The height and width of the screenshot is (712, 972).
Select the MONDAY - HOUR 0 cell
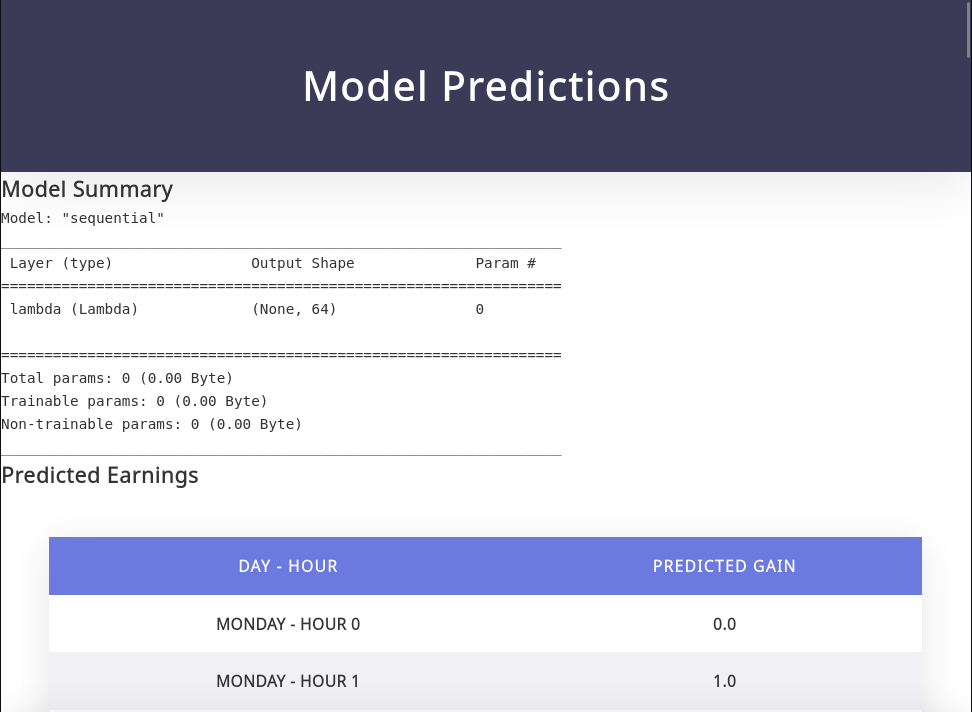click(x=288, y=624)
